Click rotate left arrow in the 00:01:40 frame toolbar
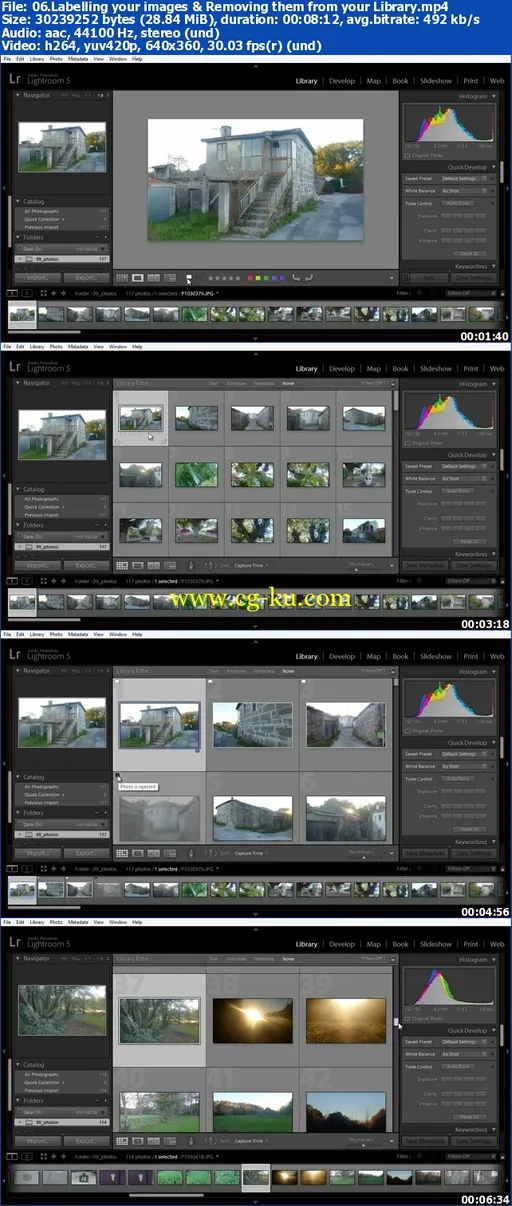The width and height of the screenshot is (512, 1206). pyautogui.click(x=296, y=278)
